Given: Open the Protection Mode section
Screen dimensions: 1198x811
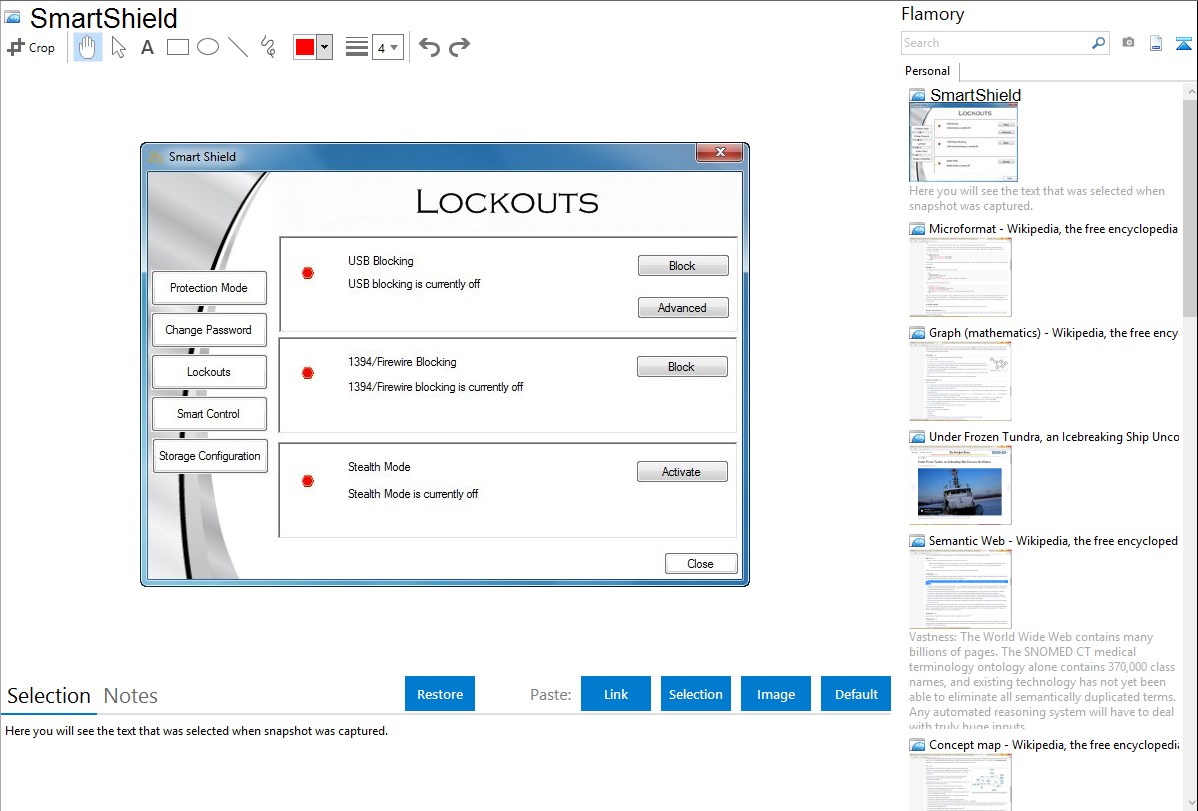Looking at the screenshot, I should [x=209, y=288].
